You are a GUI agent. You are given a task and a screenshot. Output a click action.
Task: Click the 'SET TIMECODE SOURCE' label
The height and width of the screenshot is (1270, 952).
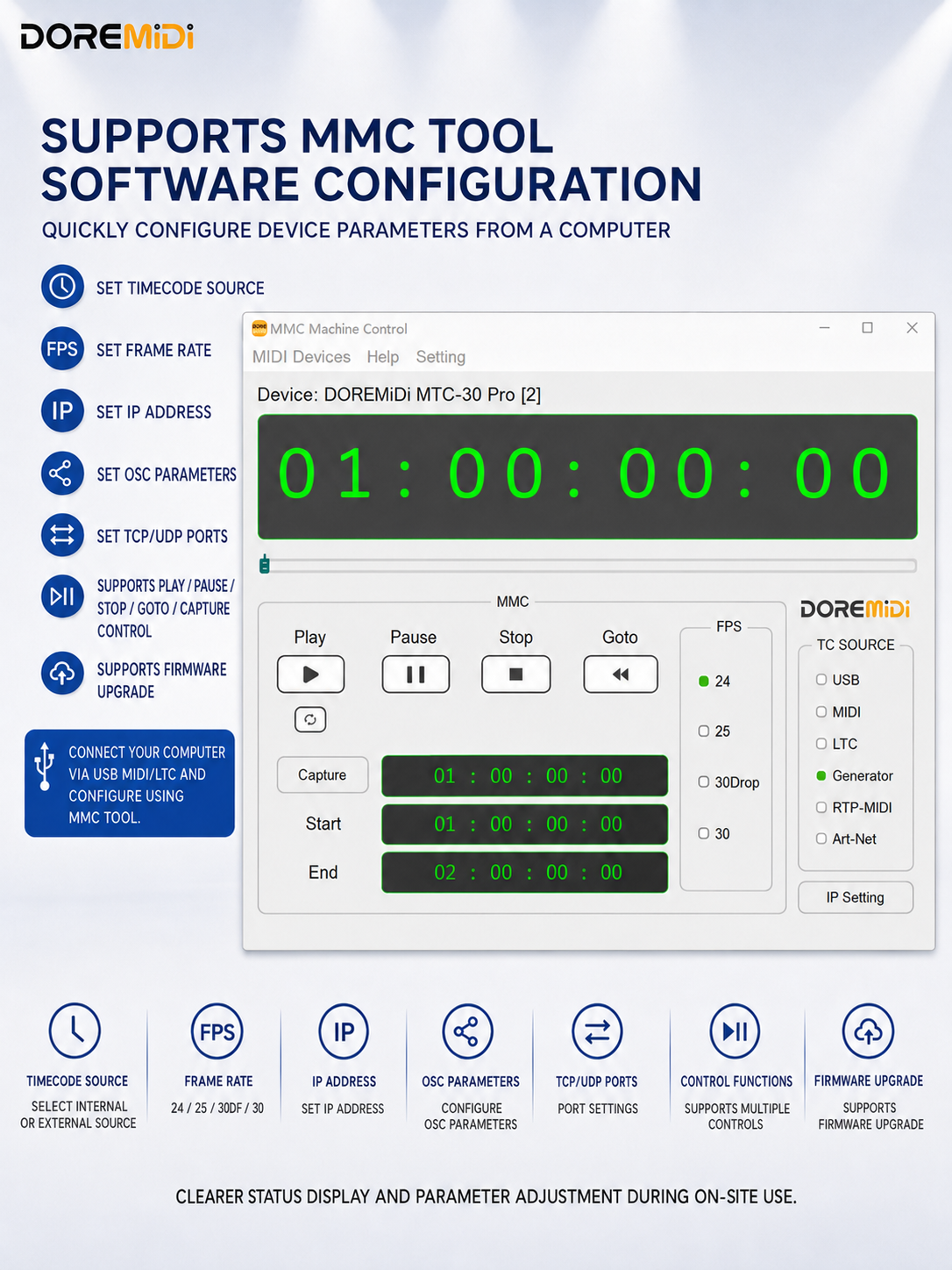pyautogui.click(x=181, y=289)
